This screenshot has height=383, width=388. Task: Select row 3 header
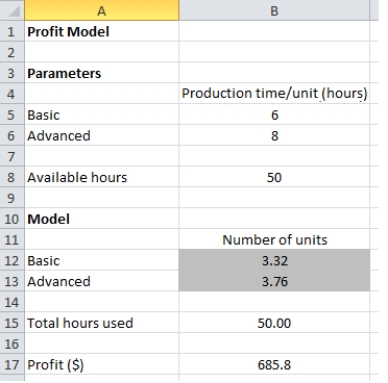pyautogui.click(x=12, y=73)
